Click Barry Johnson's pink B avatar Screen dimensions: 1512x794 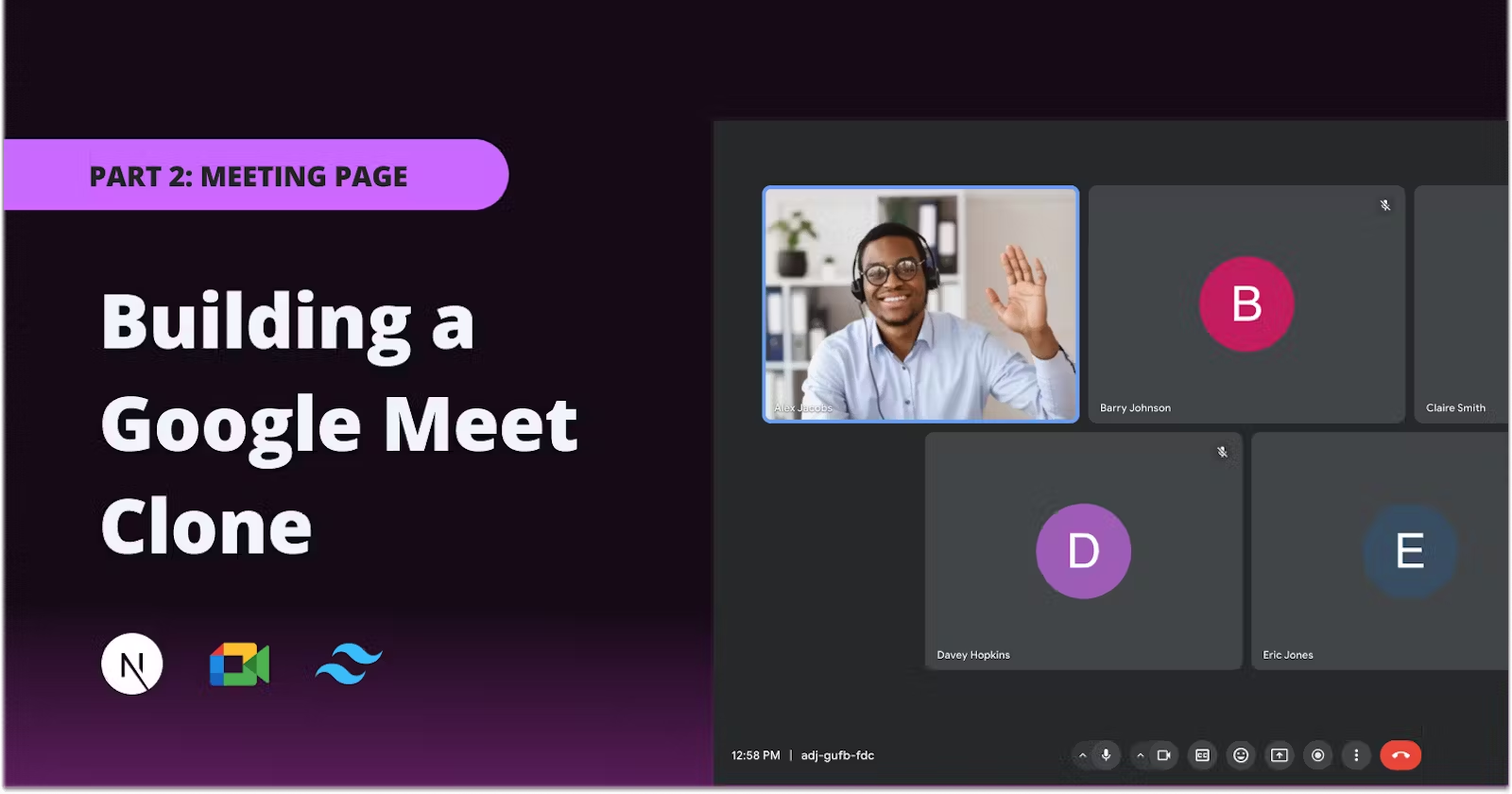click(1246, 303)
